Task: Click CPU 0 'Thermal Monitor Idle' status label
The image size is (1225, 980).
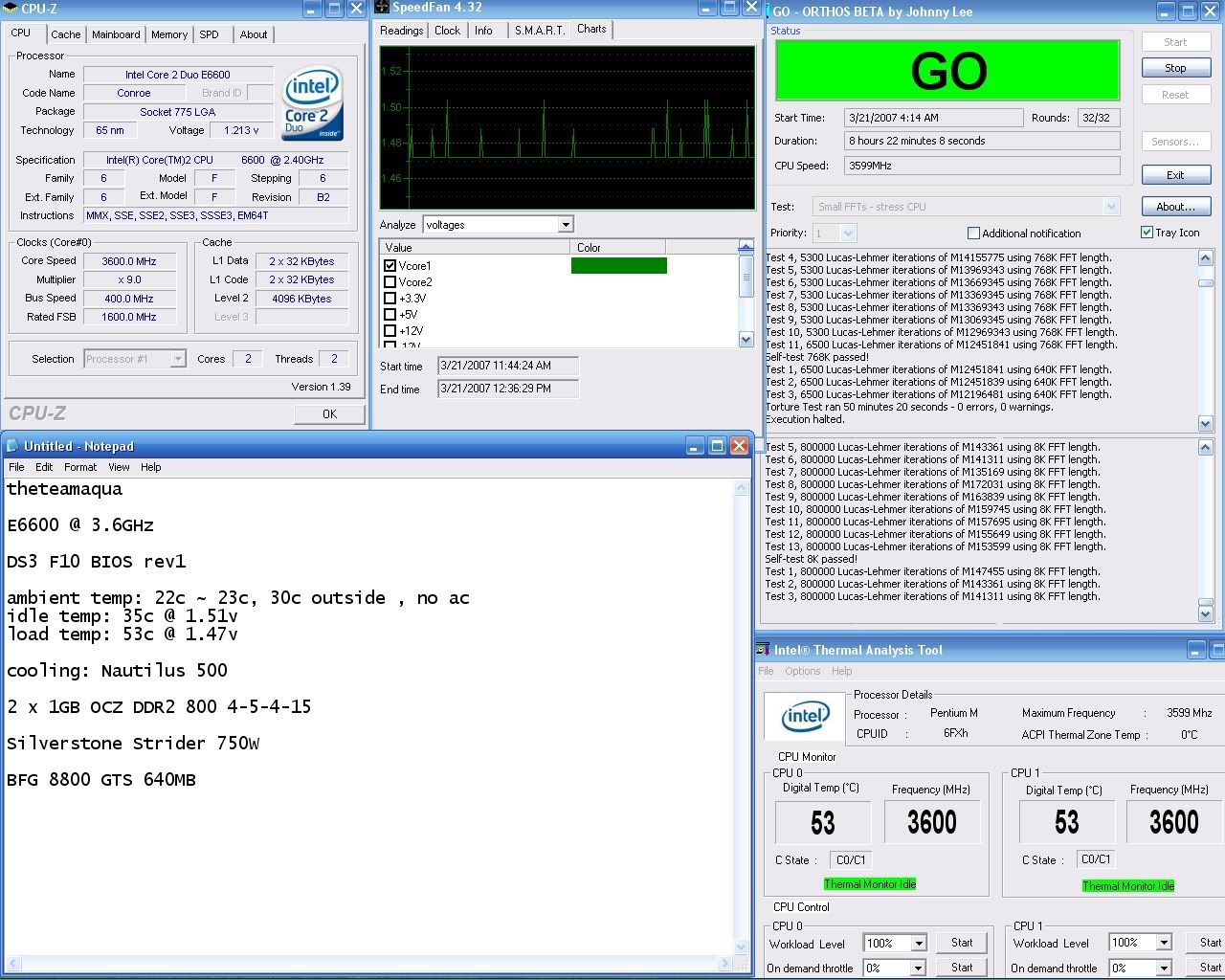Action: pos(870,884)
